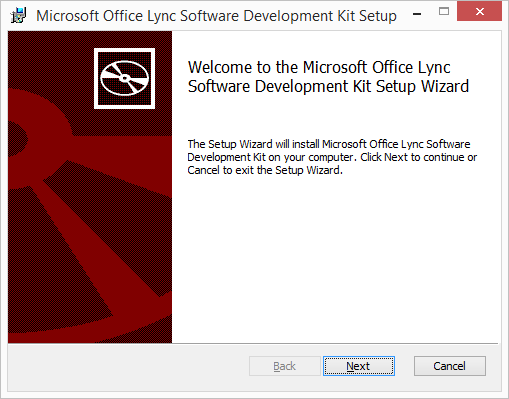Click the empty white area below the description

click(x=335, y=260)
